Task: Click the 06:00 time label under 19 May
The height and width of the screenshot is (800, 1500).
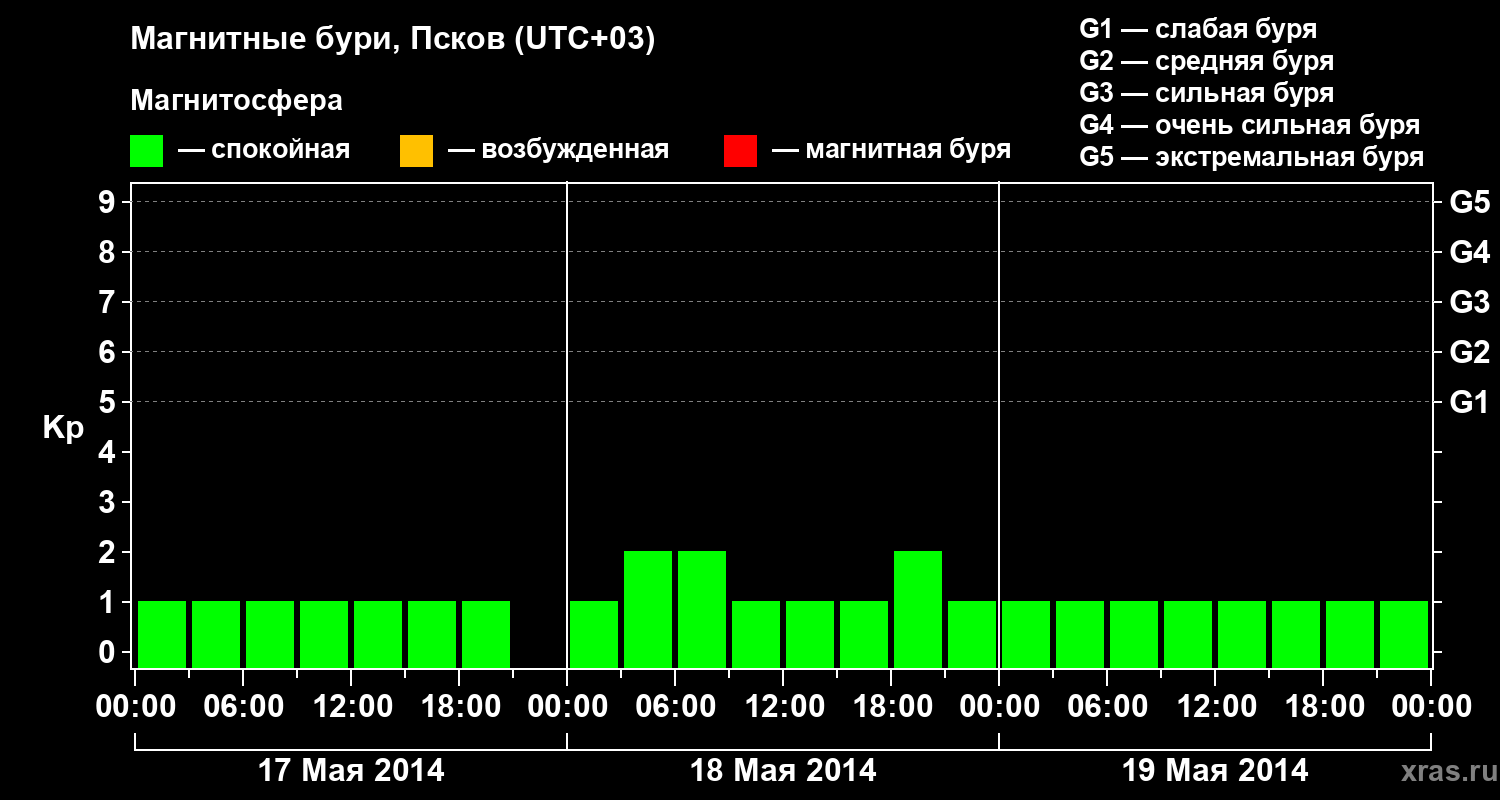Action: click(1107, 707)
